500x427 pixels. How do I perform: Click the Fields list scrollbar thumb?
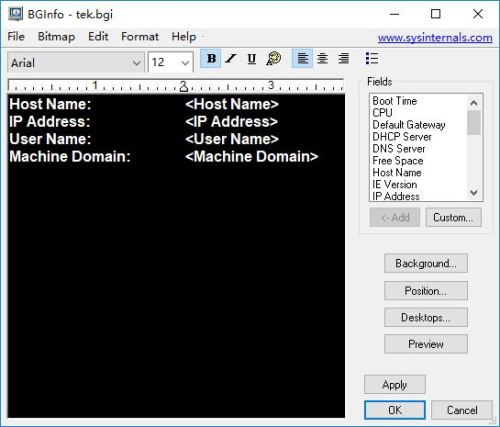[474, 122]
